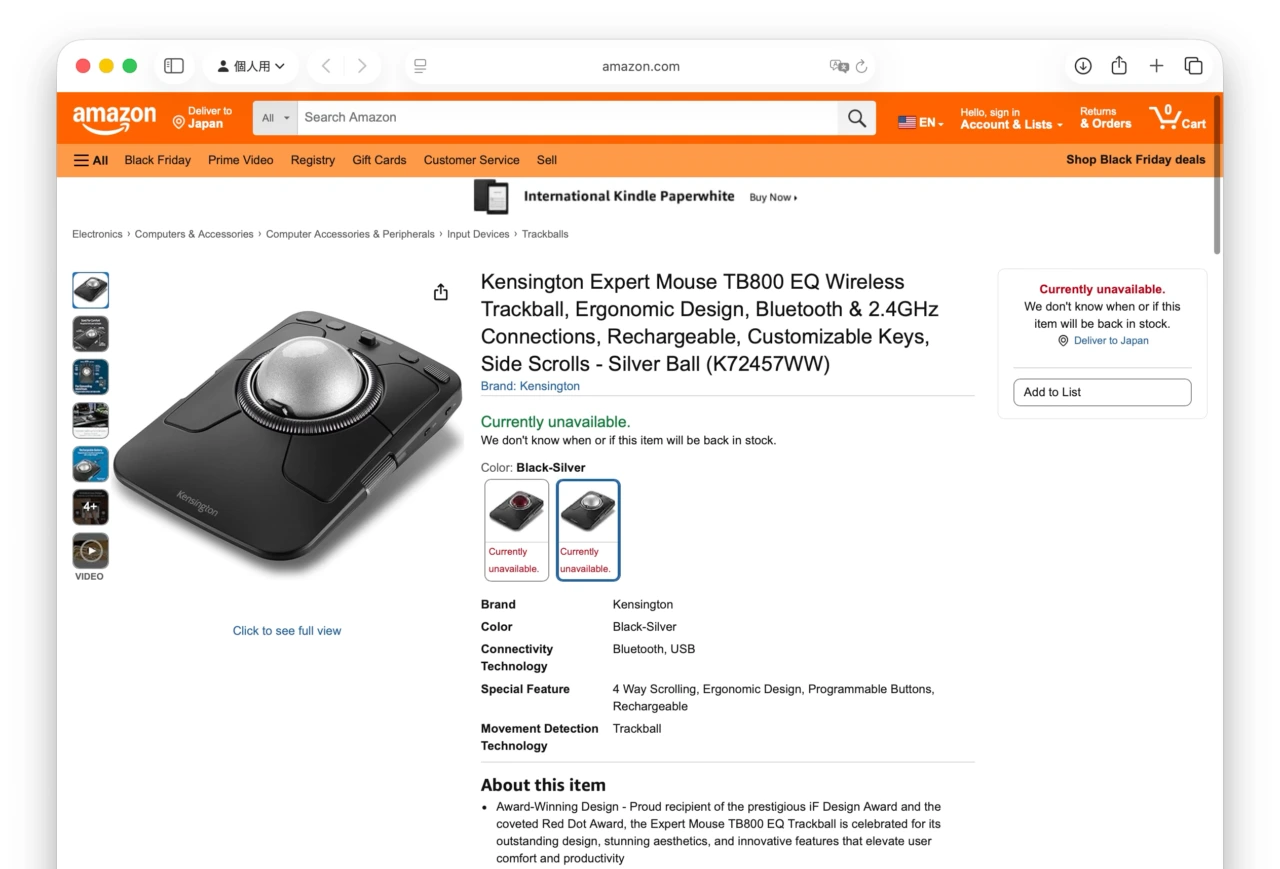
Task: Click the Safari downloads icon
Action: [1083, 65]
